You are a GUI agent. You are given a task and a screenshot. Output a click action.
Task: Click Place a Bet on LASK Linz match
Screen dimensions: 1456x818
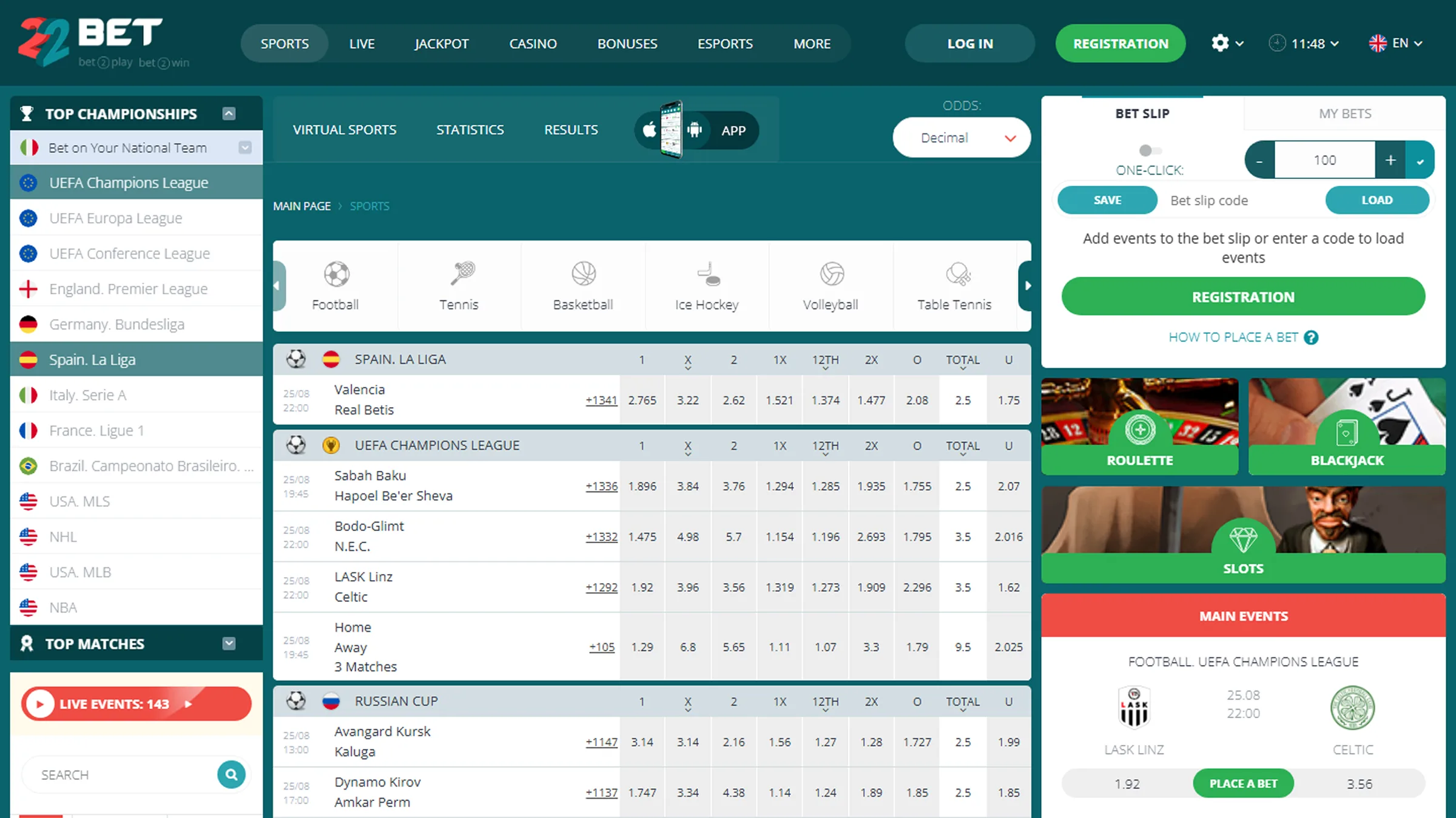tap(1243, 783)
